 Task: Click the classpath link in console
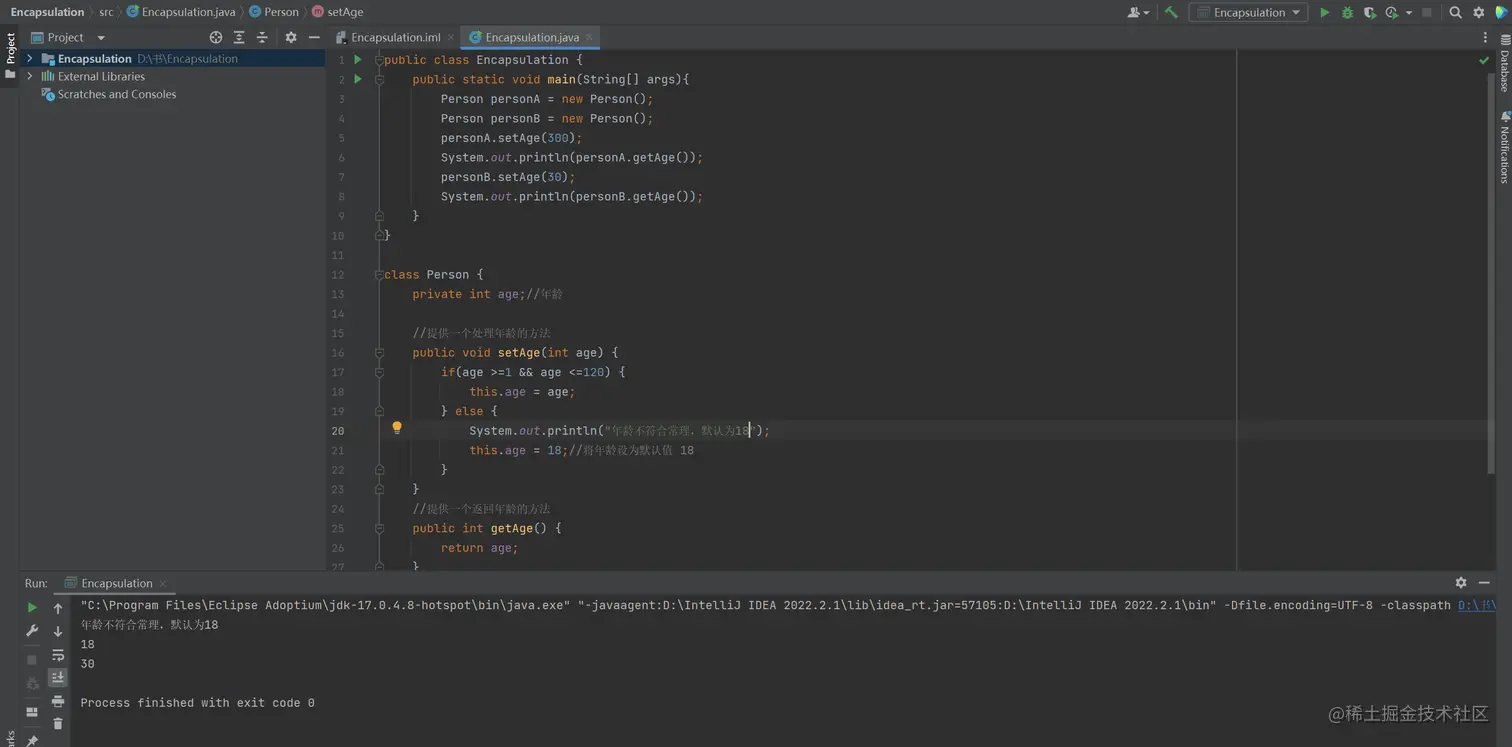pyautogui.click(x=1476, y=605)
